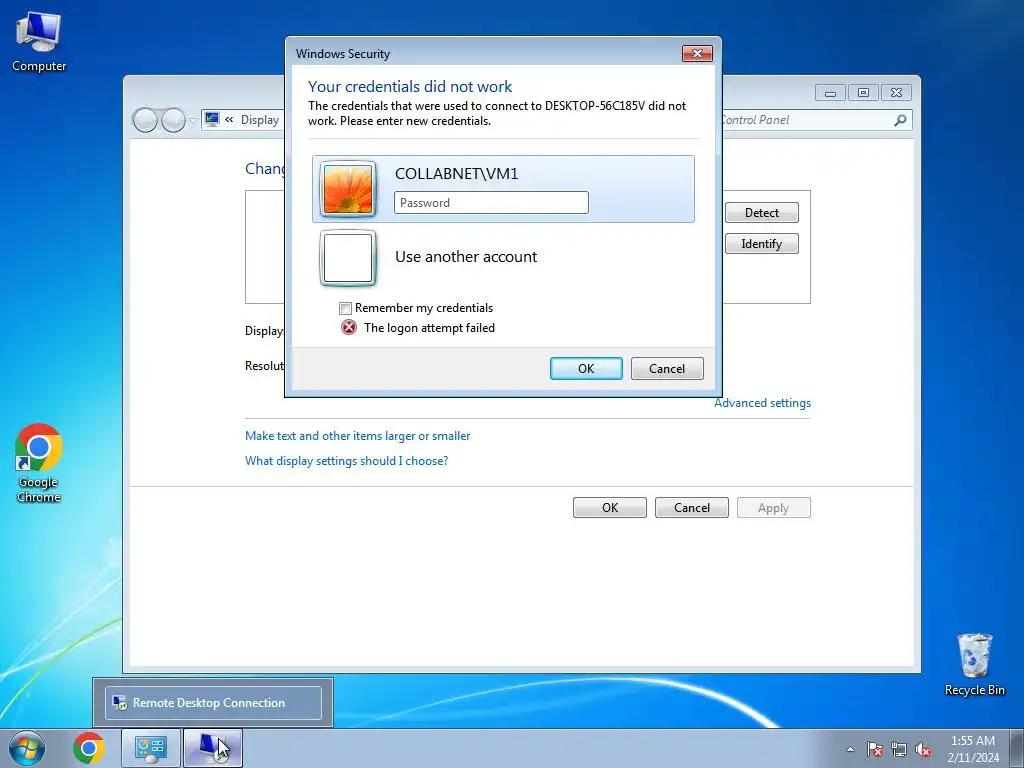The width and height of the screenshot is (1024, 768).
Task: Click the Show desktop strip
Action: click(1017, 748)
